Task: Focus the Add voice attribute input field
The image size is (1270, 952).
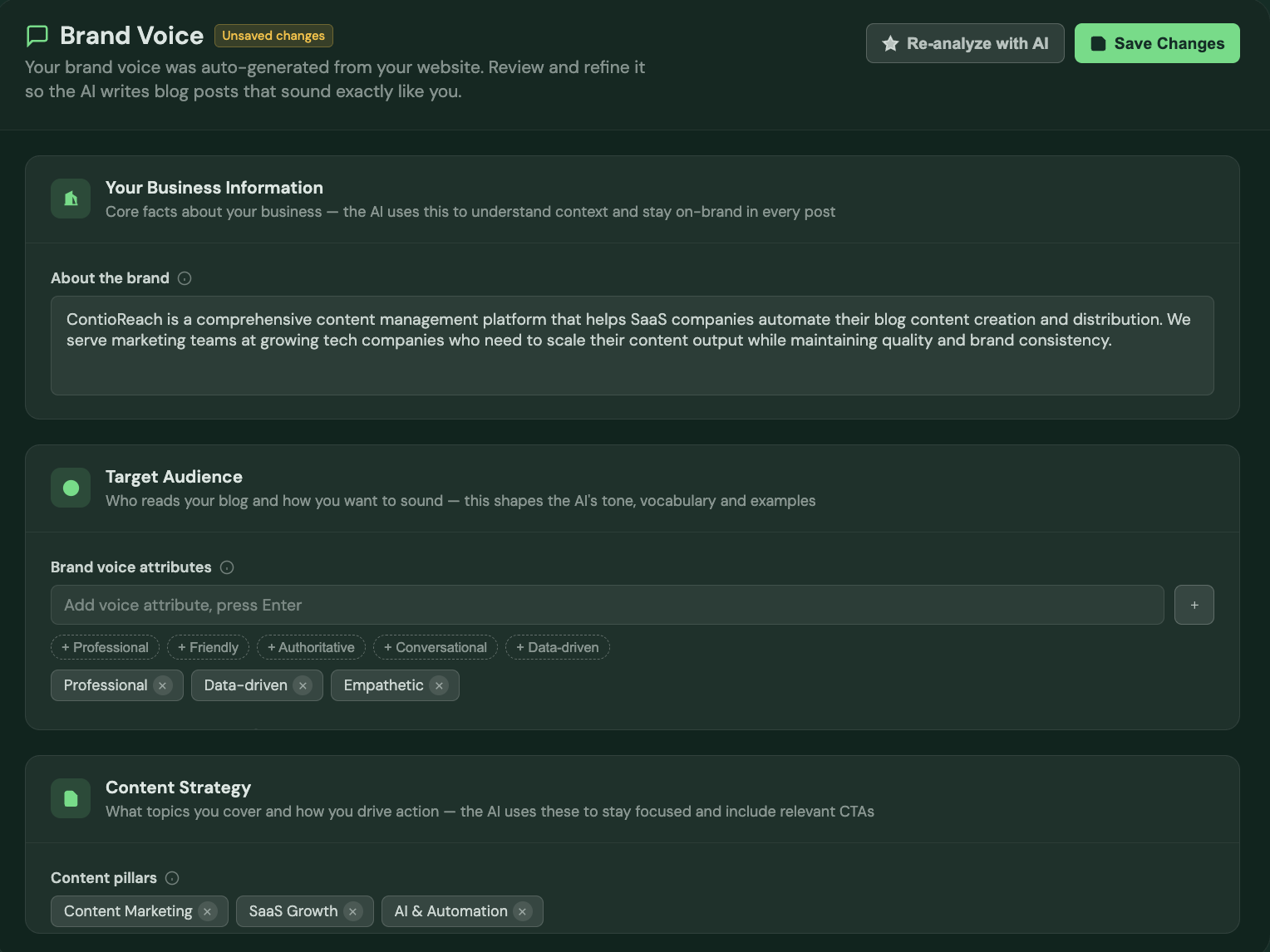Action: coord(607,605)
